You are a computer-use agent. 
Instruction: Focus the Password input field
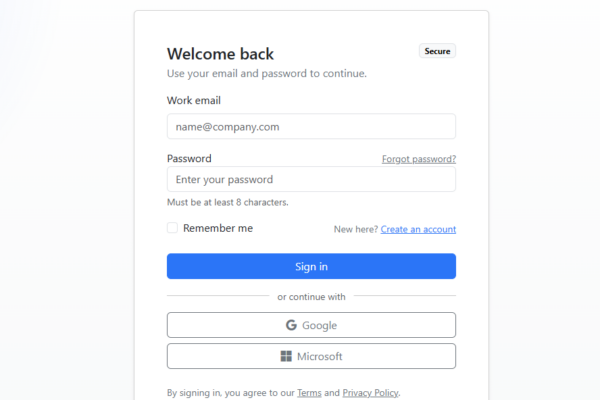(x=311, y=180)
